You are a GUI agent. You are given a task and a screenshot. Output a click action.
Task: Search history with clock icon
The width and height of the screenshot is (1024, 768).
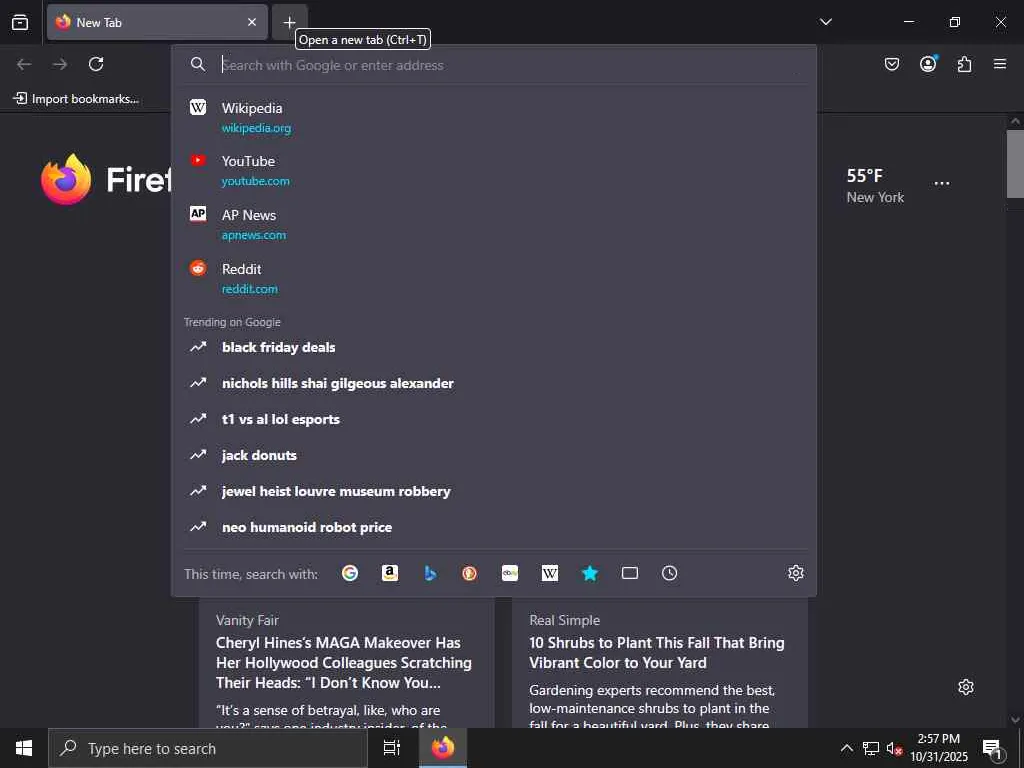[669, 573]
